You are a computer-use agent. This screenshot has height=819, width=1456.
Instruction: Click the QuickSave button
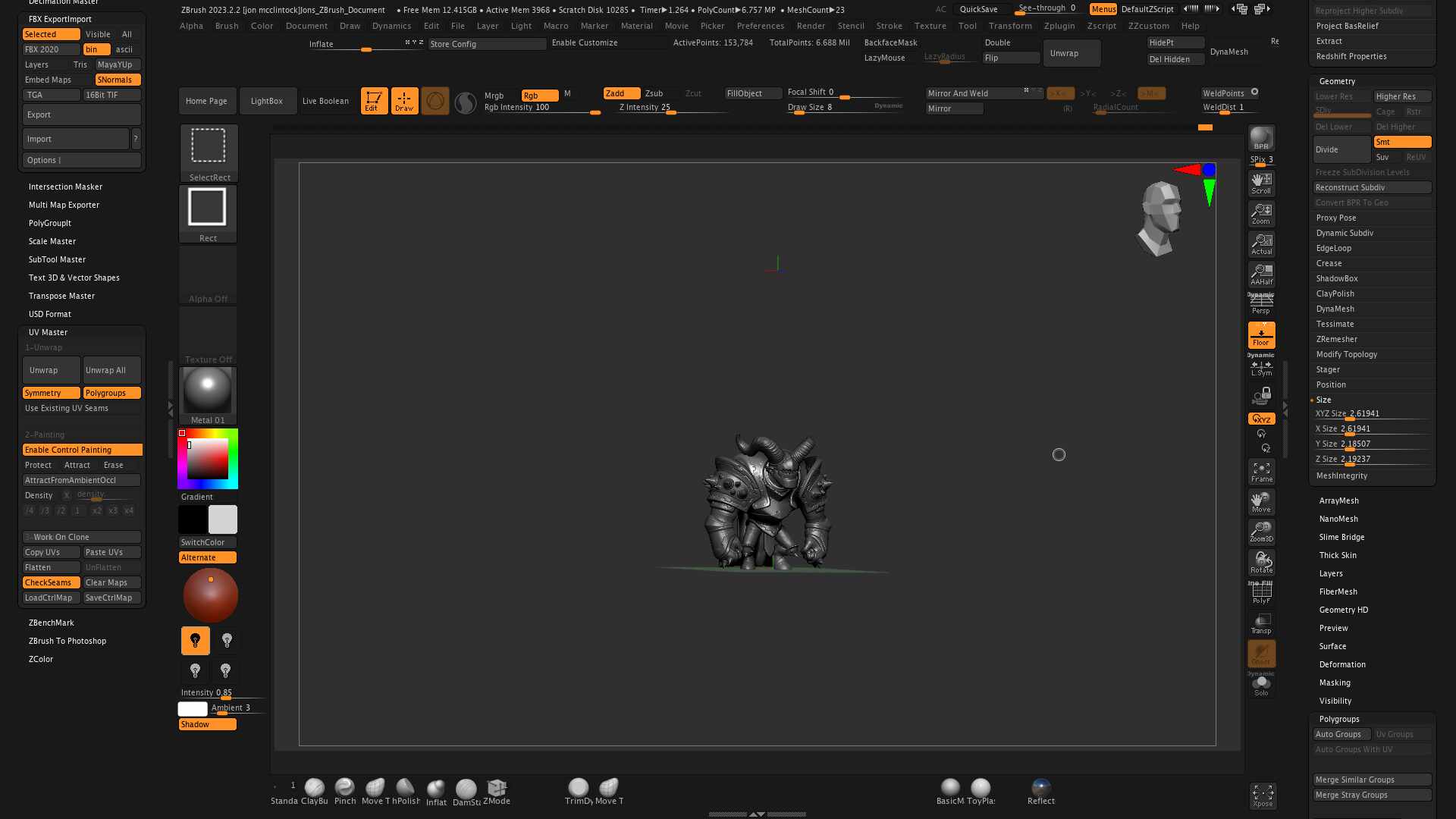point(979,9)
